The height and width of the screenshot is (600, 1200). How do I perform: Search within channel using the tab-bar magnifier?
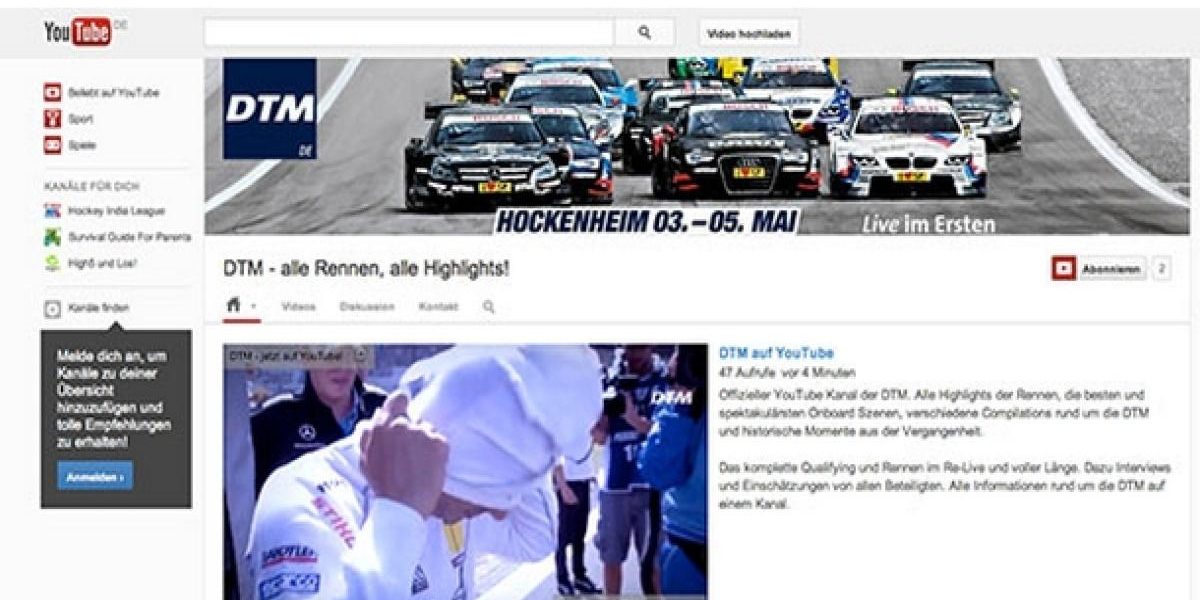[x=489, y=307]
